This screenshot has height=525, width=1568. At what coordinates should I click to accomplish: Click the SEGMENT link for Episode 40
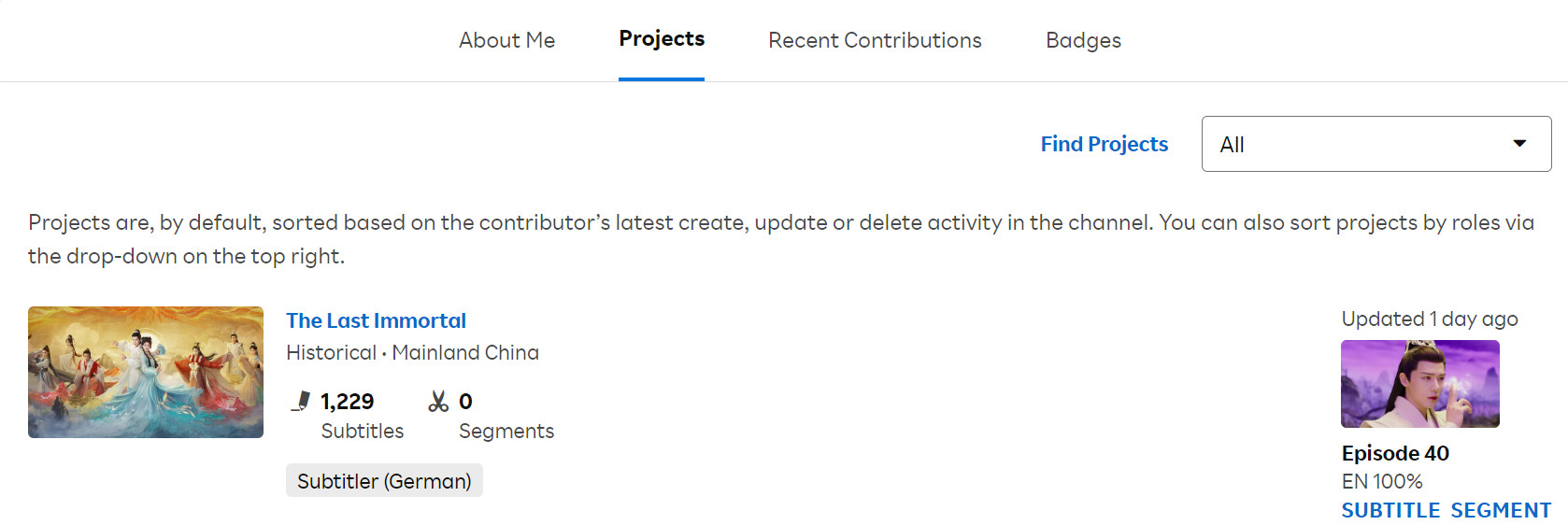[x=1501, y=510]
